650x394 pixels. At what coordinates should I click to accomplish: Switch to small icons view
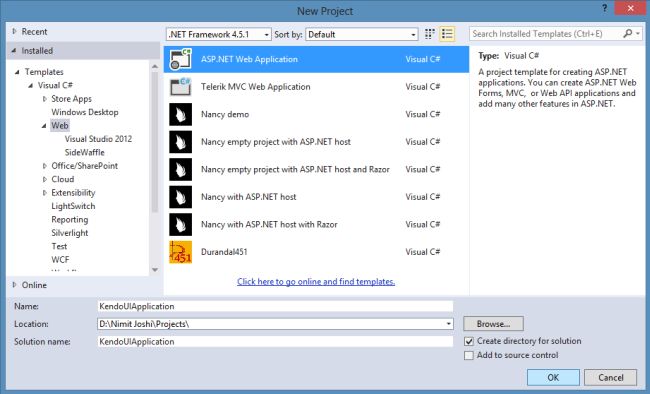(x=430, y=34)
